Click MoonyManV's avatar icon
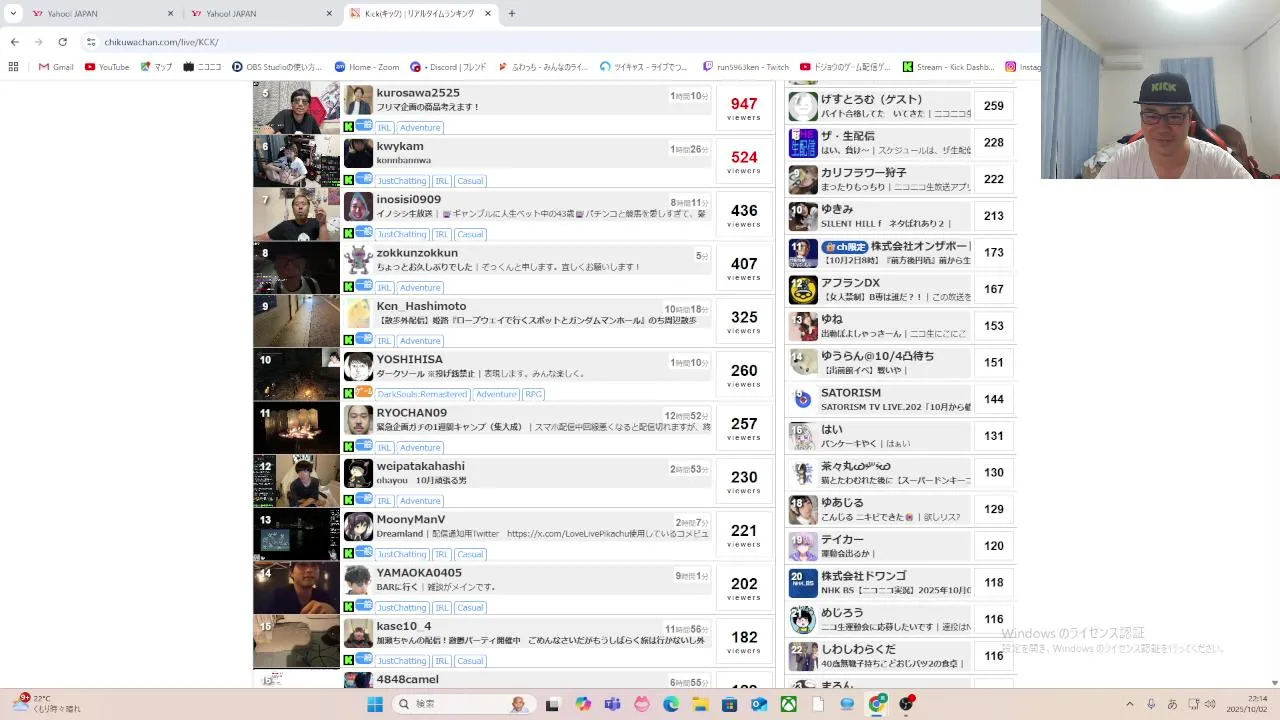 (358, 527)
